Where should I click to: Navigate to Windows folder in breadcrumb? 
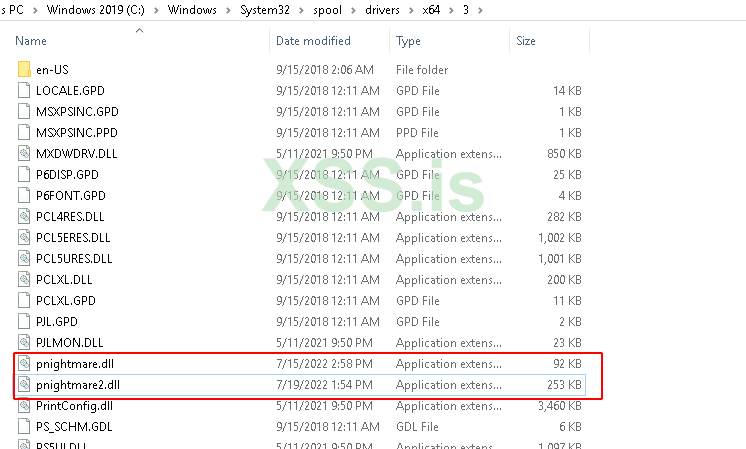tap(192, 10)
